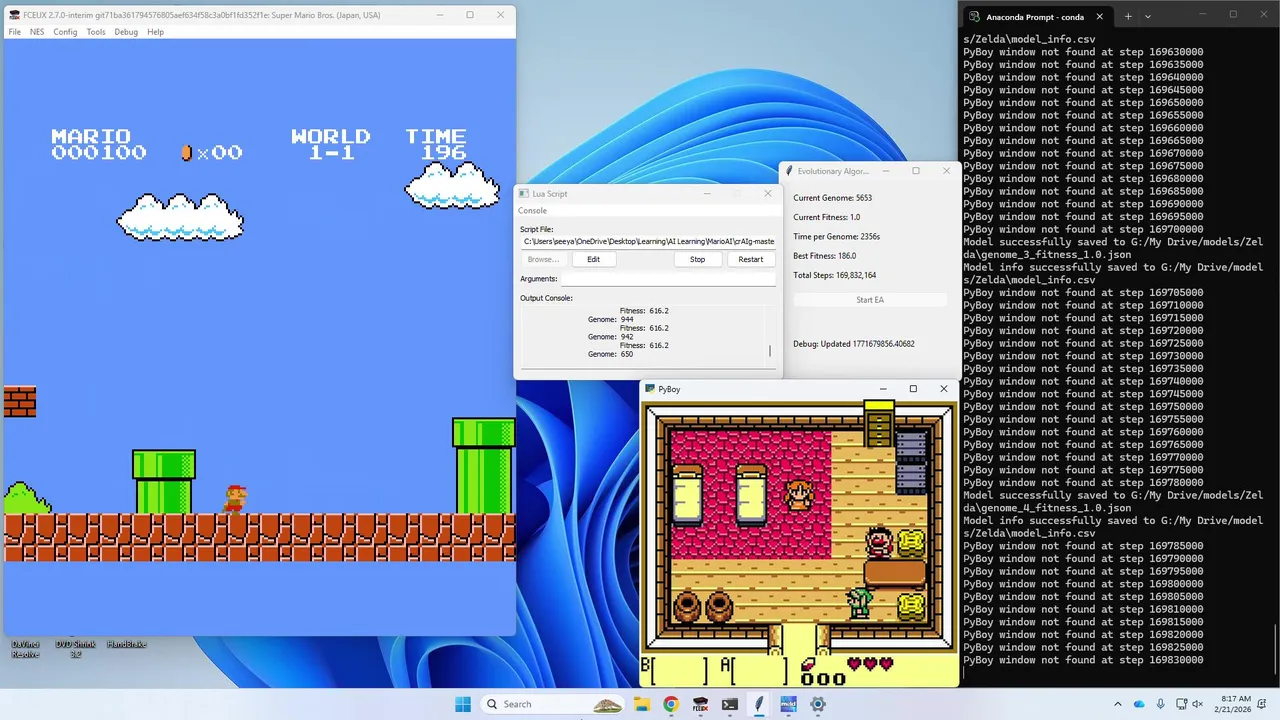The image size is (1280, 720).
Task: Open the Config menu in FCEUX
Action: click(x=65, y=32)
